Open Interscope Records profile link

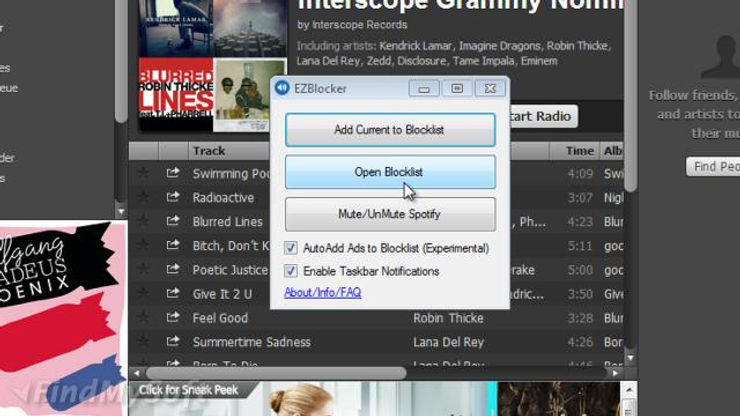click(360, 25)
